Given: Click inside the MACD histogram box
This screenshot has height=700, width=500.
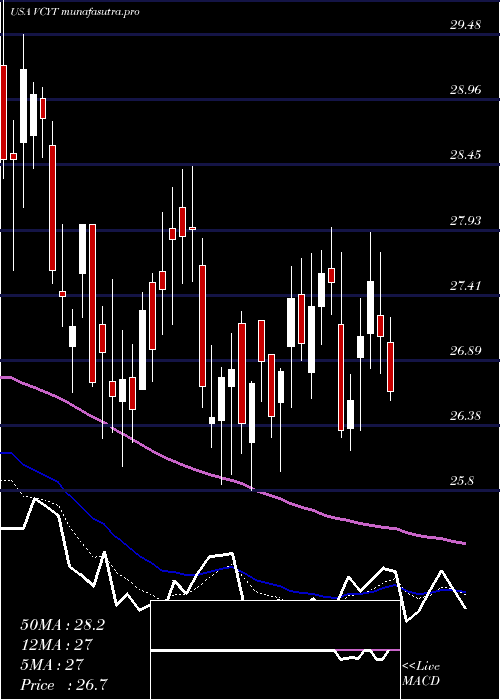Looking at the screenshot, I should [x=275, y=650].
